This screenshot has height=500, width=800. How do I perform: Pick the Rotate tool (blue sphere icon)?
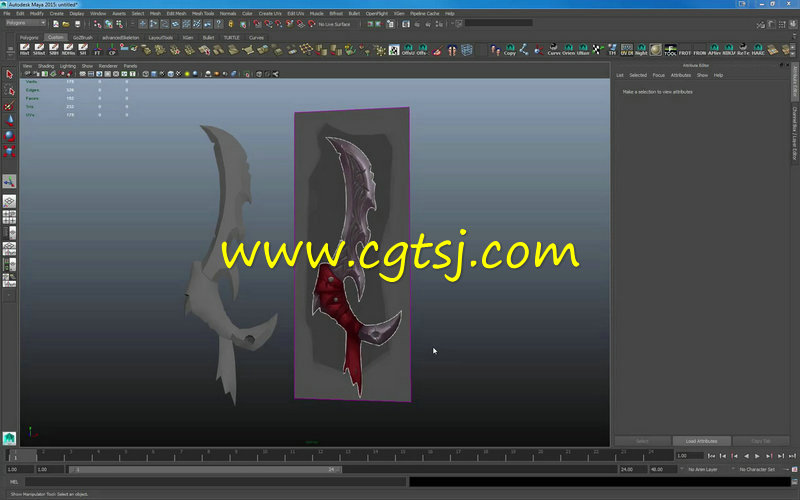(9, 136)
